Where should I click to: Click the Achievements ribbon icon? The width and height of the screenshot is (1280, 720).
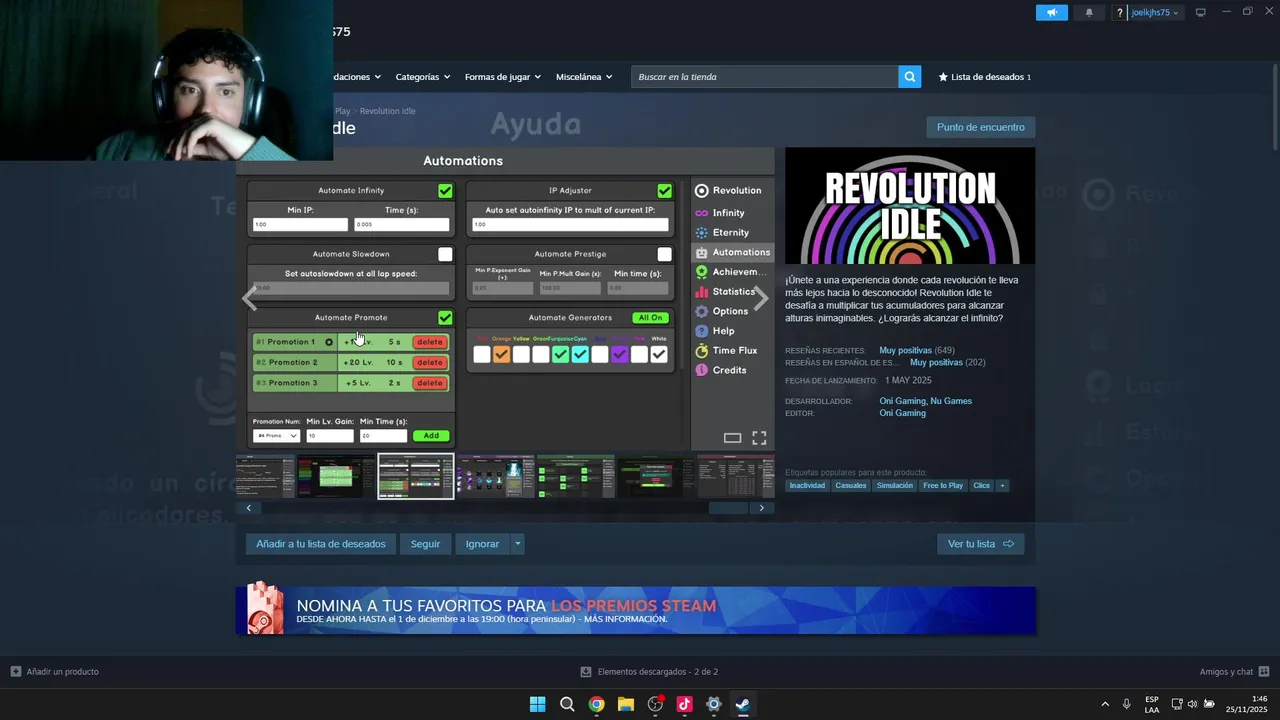[701, 272]
